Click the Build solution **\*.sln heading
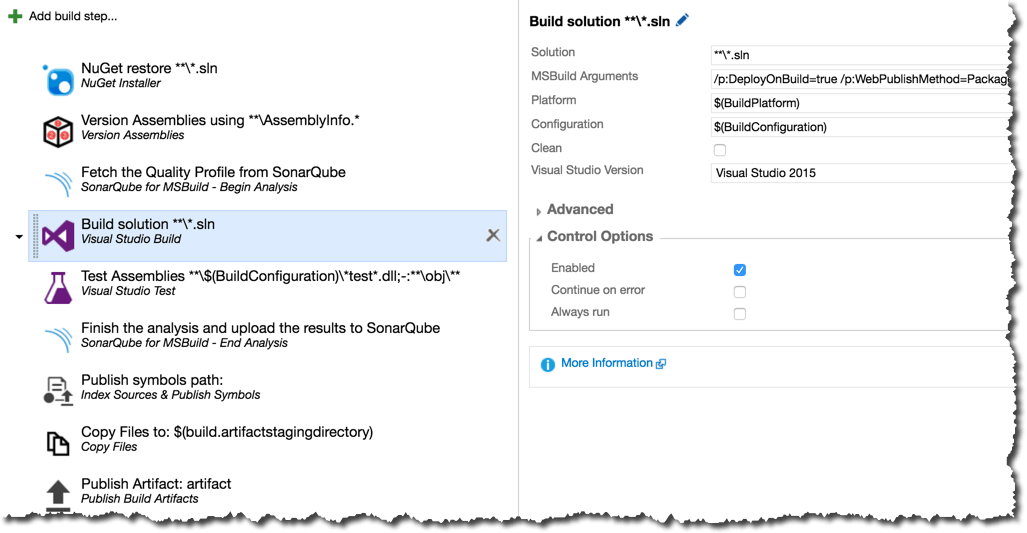1027x533 pixels. 599,22
